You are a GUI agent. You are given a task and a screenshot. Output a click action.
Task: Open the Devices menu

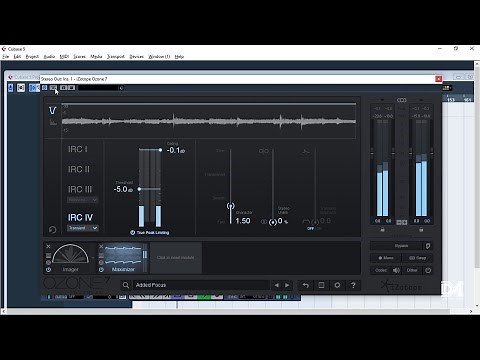coord(136,57)
